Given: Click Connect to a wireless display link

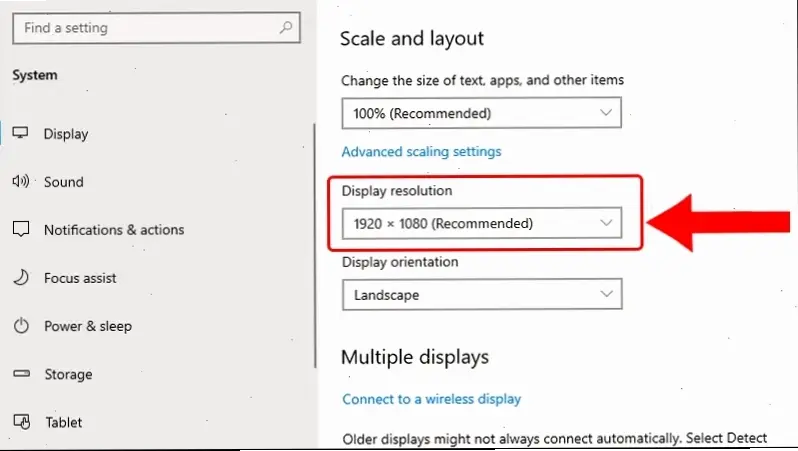Looking at the screenshot, I should coord(432,399).
